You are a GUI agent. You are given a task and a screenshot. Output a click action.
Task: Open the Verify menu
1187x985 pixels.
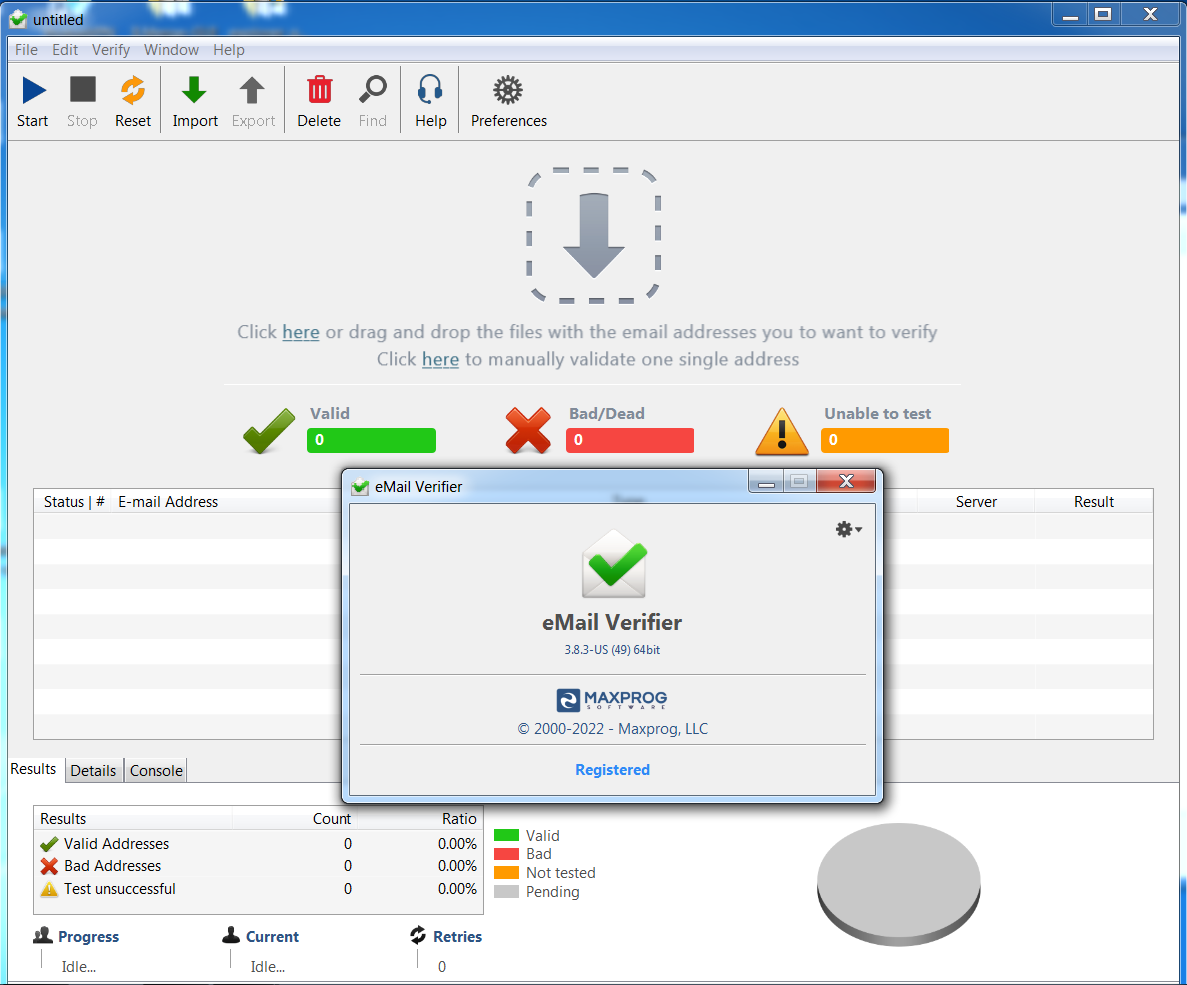point(111,50)
